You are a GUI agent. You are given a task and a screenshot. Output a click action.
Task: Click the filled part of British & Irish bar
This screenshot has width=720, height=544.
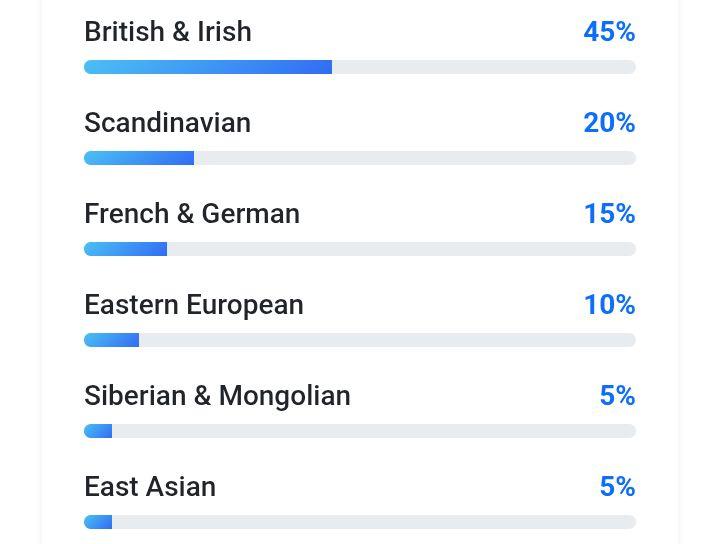(208, 67)
